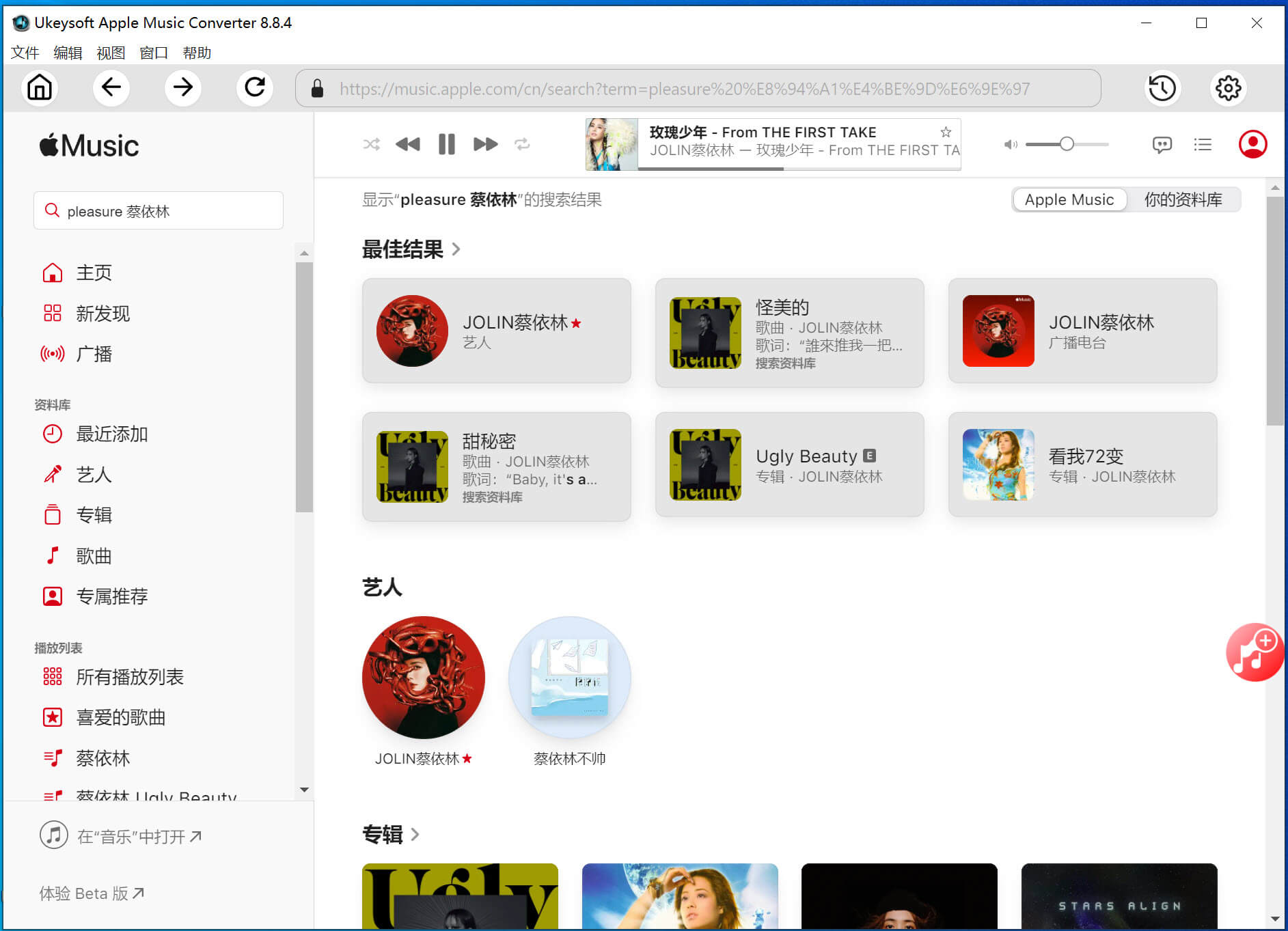Screen dimensions: 1288x931
Task: Open JOLIN蔡依林 艺人 top result card
Action: point(497,331)
